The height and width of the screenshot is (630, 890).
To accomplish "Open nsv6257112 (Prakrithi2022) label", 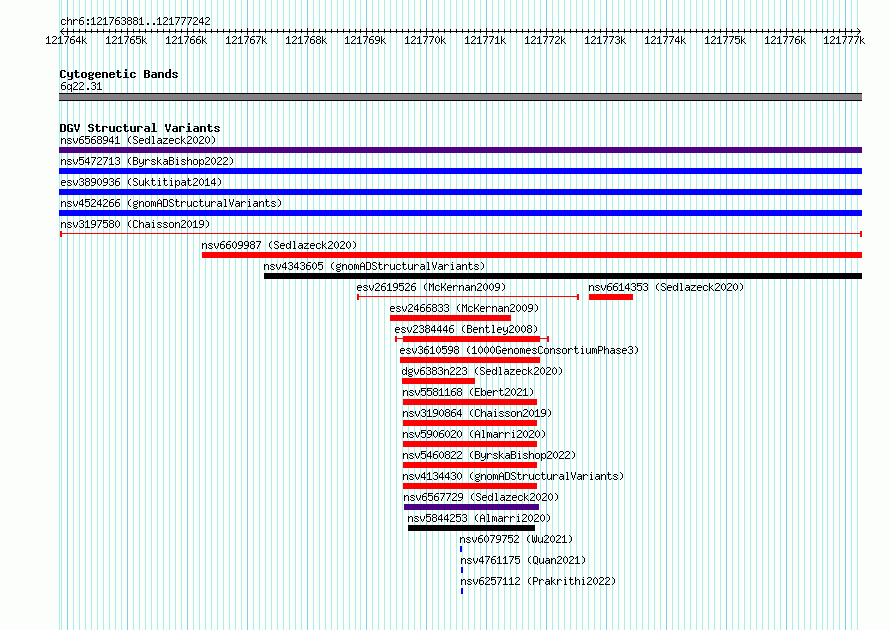I will [x=538, y=581].
